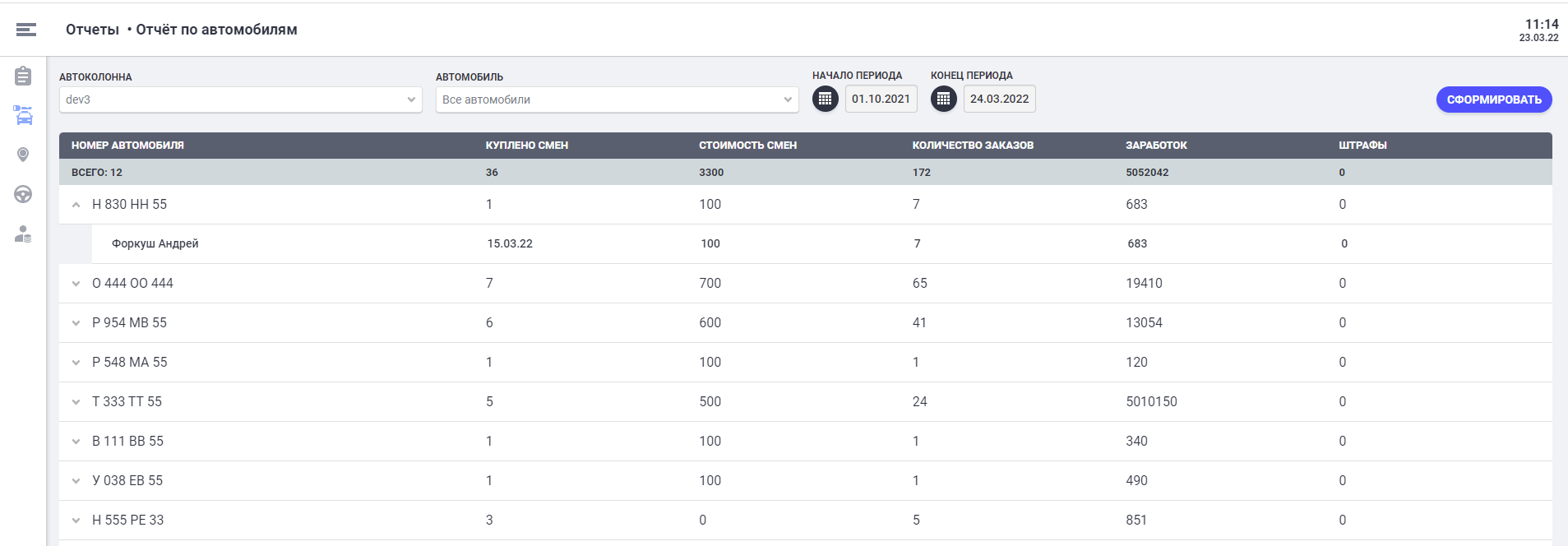The width and height of the screenshot is (1568, 546).
Task: Open the start period calendar icon
Action: tap(825, 99)
